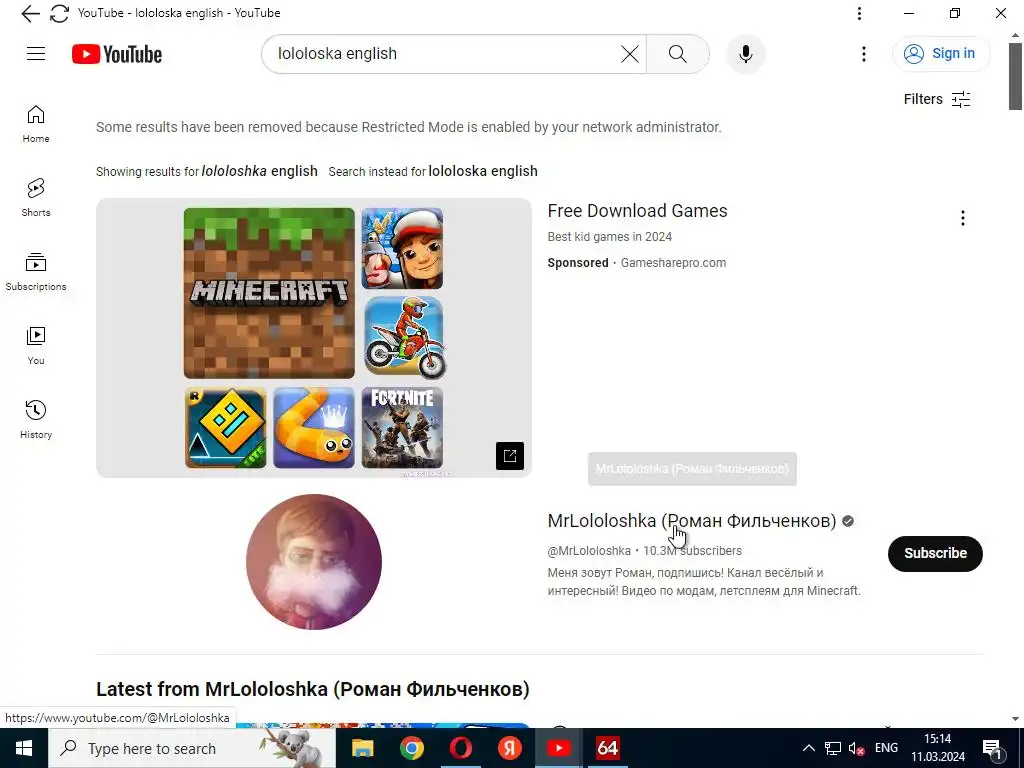Screen dimensions: 1024x768
Task: Open the Filters panel
Action: [x=937, y=99]
